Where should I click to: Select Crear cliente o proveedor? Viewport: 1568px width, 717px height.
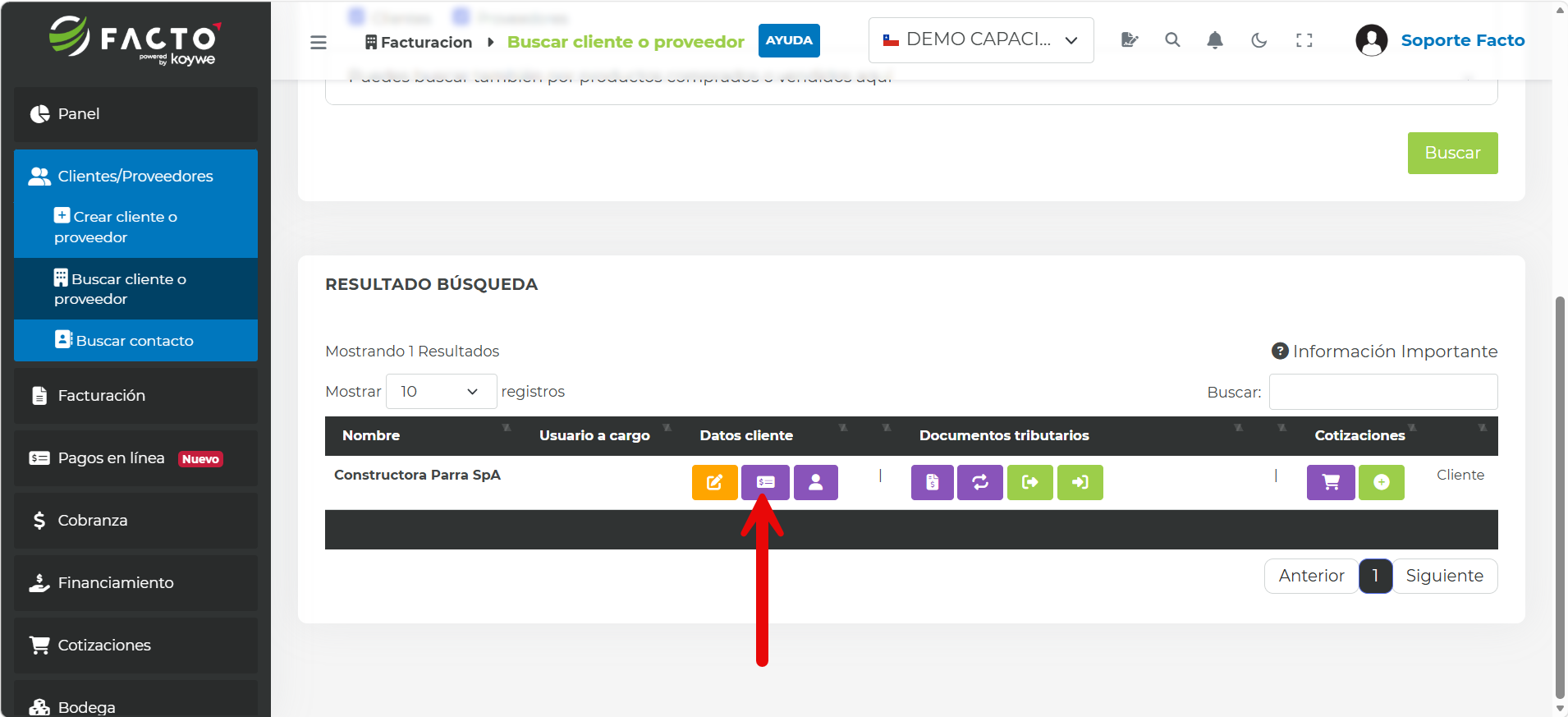135,227
